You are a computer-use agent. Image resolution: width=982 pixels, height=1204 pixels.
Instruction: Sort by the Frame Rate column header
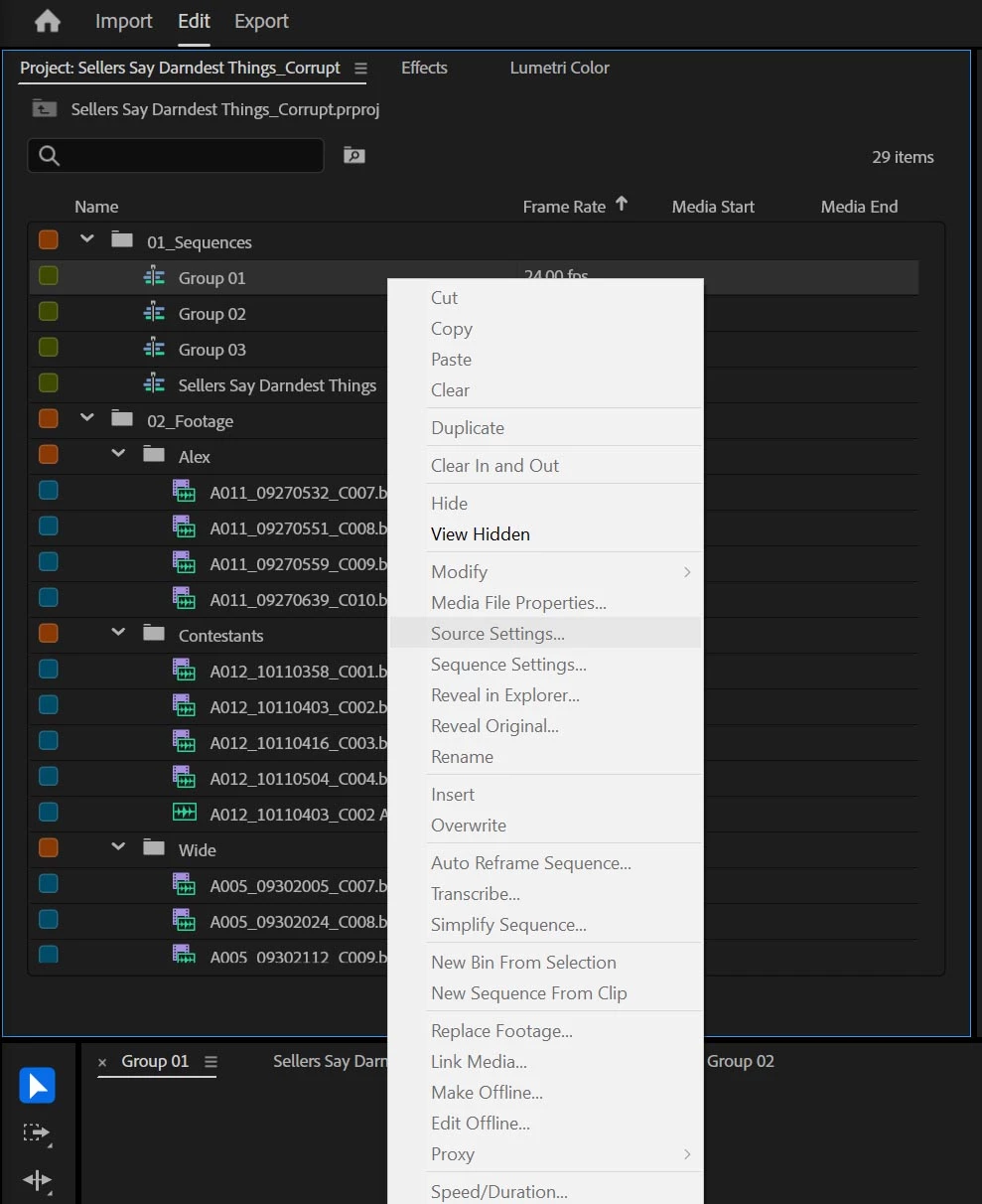click(564, 207)
